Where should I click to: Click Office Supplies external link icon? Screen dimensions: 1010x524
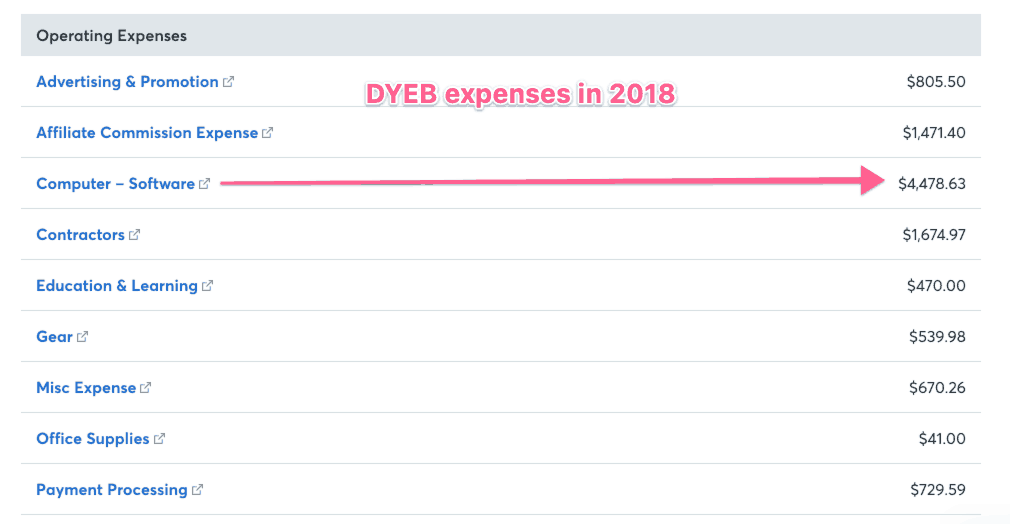160,438
